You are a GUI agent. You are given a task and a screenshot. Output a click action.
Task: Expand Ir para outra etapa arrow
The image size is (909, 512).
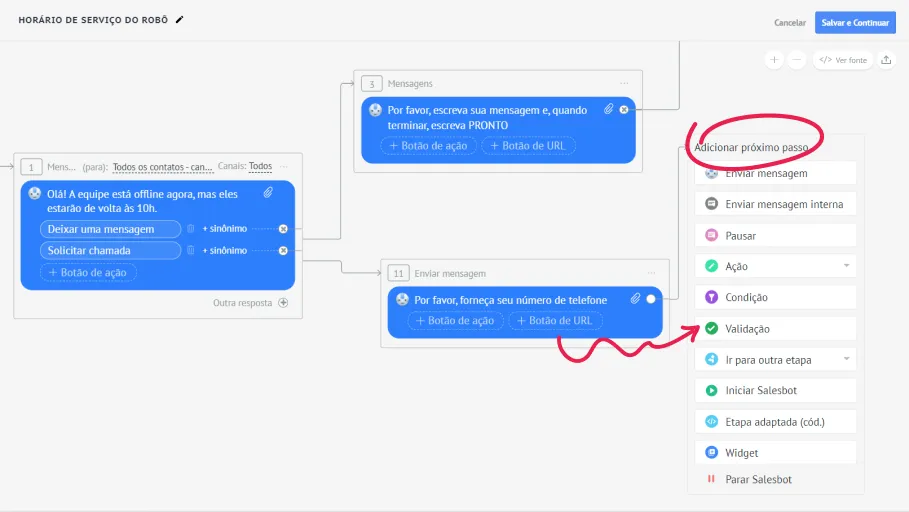point(846,359)
